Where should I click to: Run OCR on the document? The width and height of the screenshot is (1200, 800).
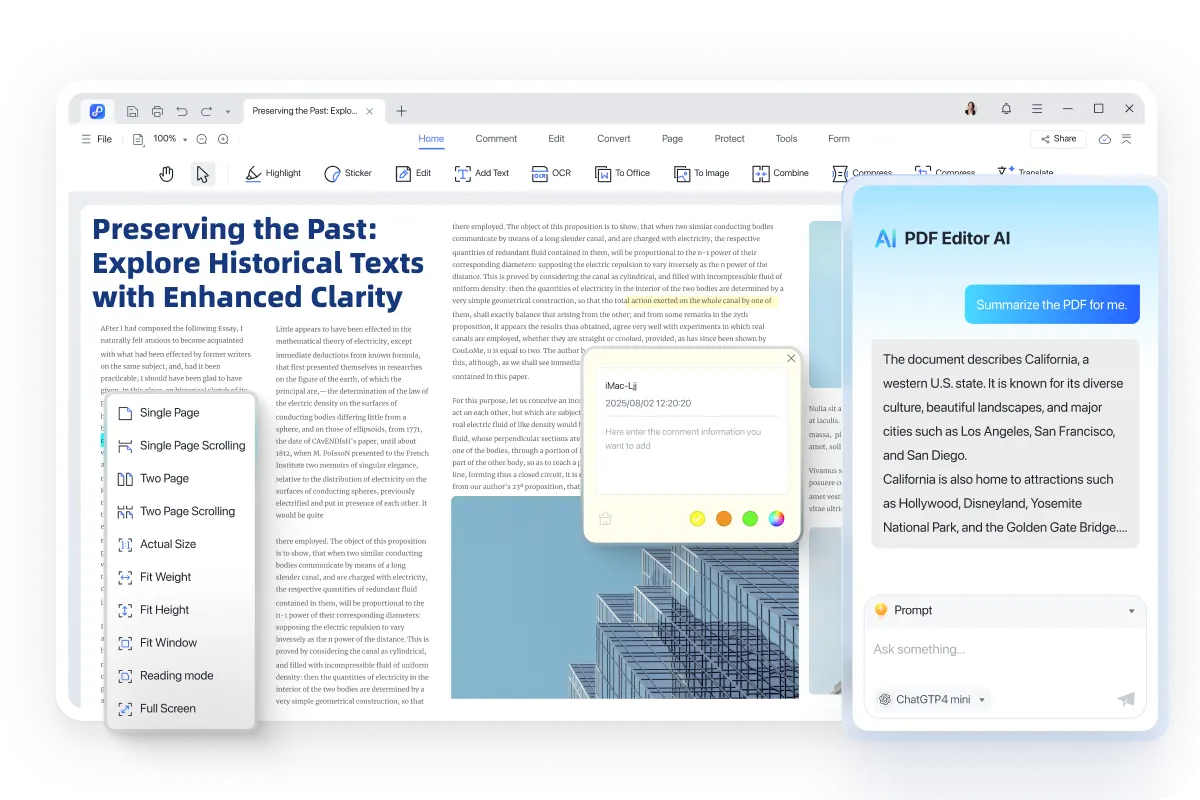[x=551, y=173]
